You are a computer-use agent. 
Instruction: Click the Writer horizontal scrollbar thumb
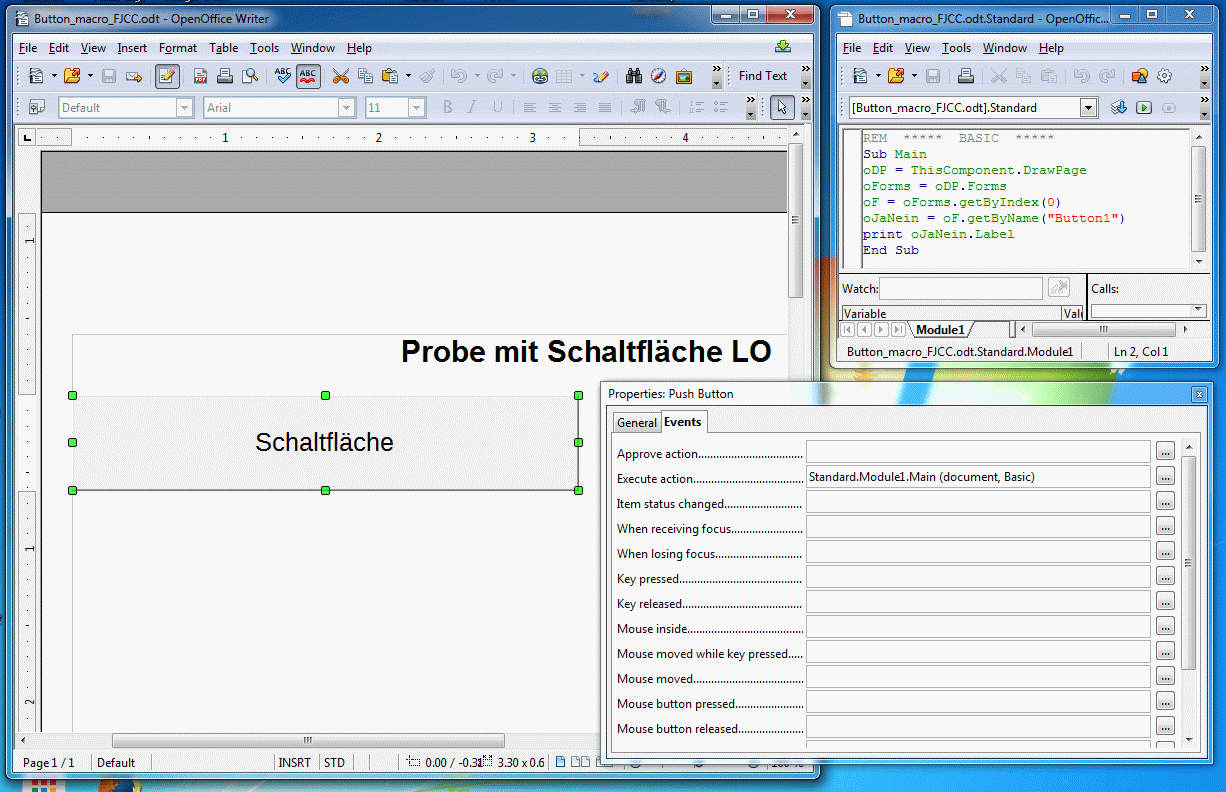(x=308, y=741)
